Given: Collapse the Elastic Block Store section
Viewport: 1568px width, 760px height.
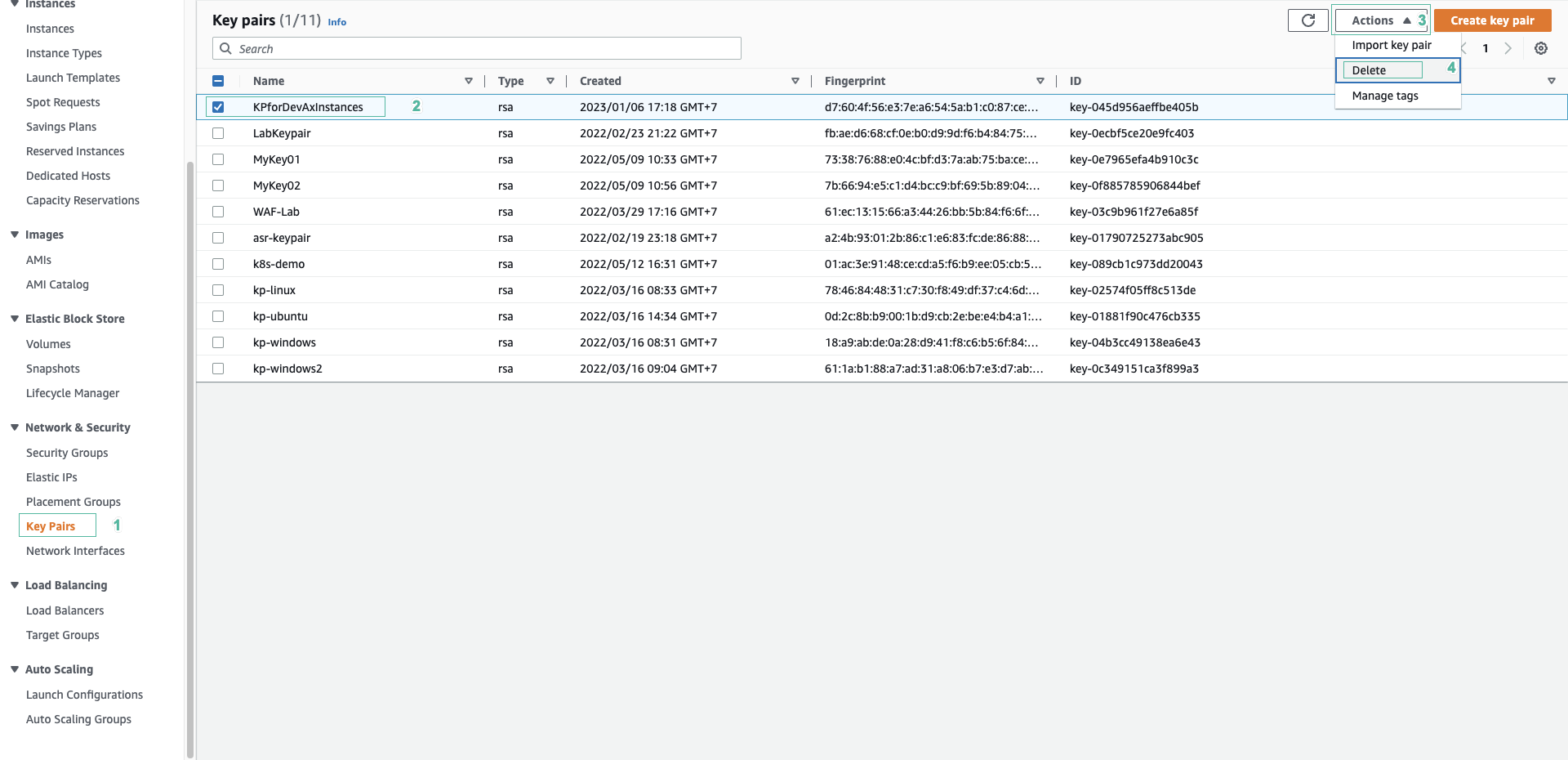Looking at the screenshot, I should click(15, 319).
